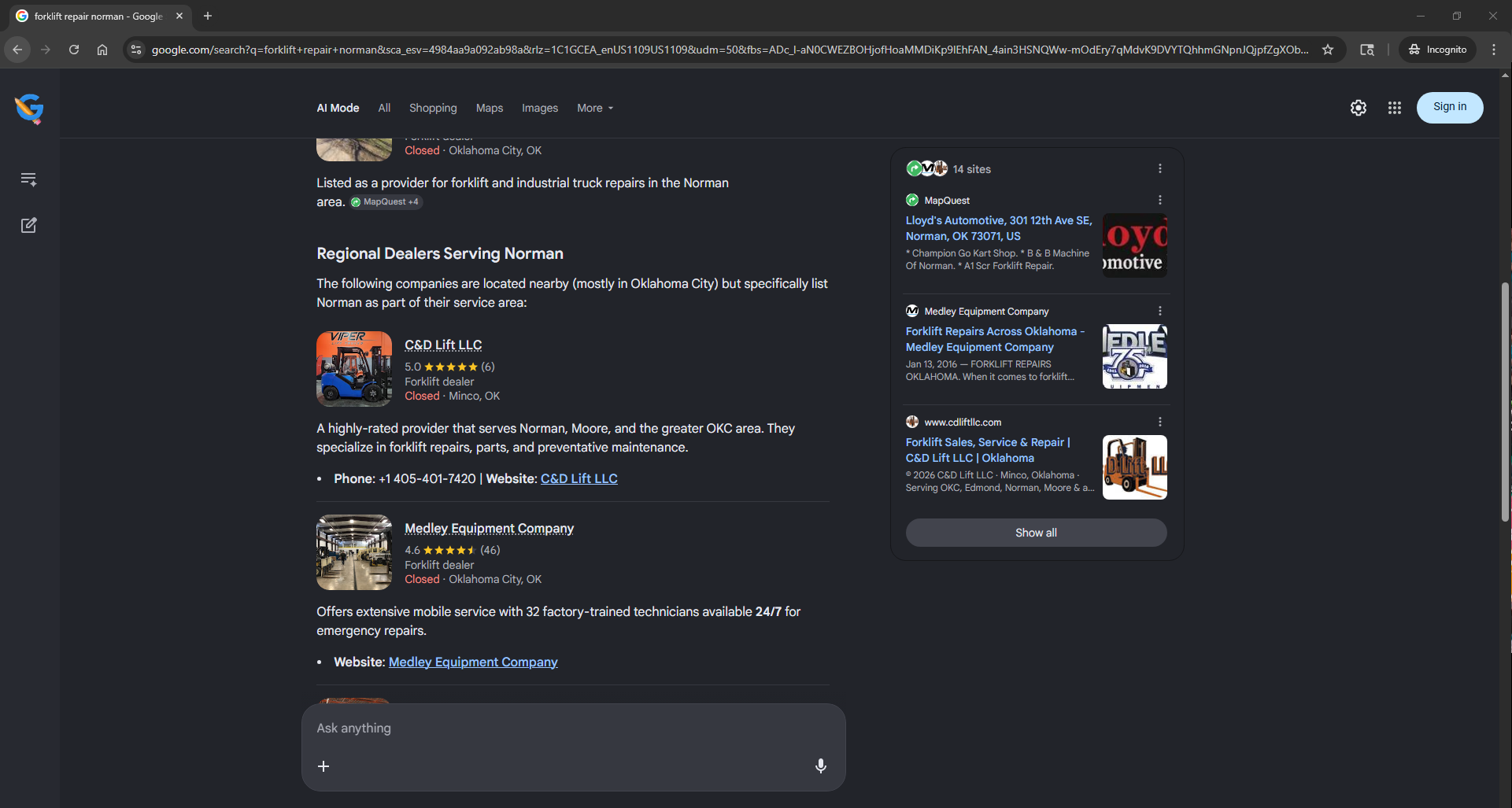
Task: Click the Show all sites button
Action: pos(1036,533)
